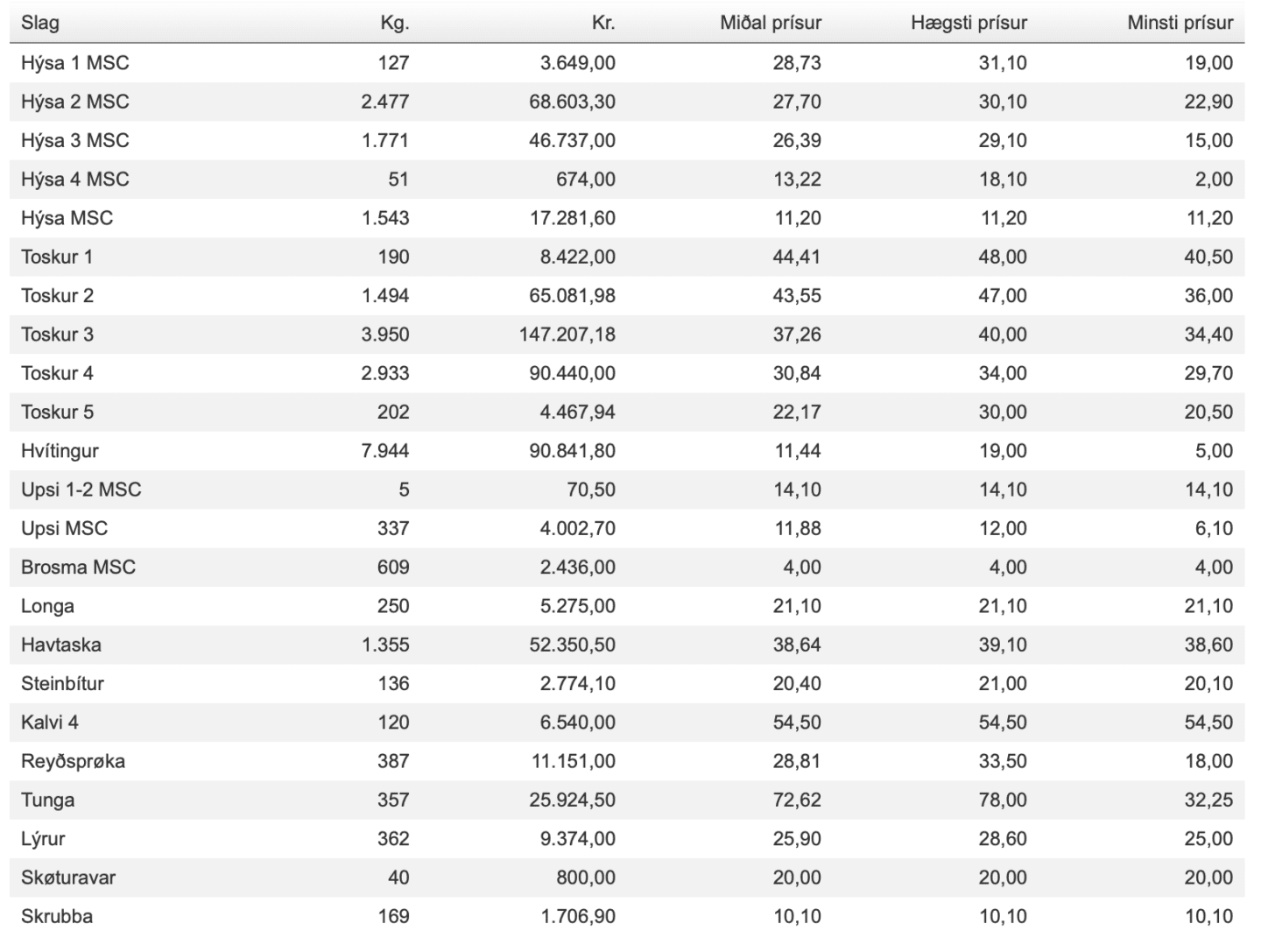Select the Hægsti prísur column header

coord(969,23)
